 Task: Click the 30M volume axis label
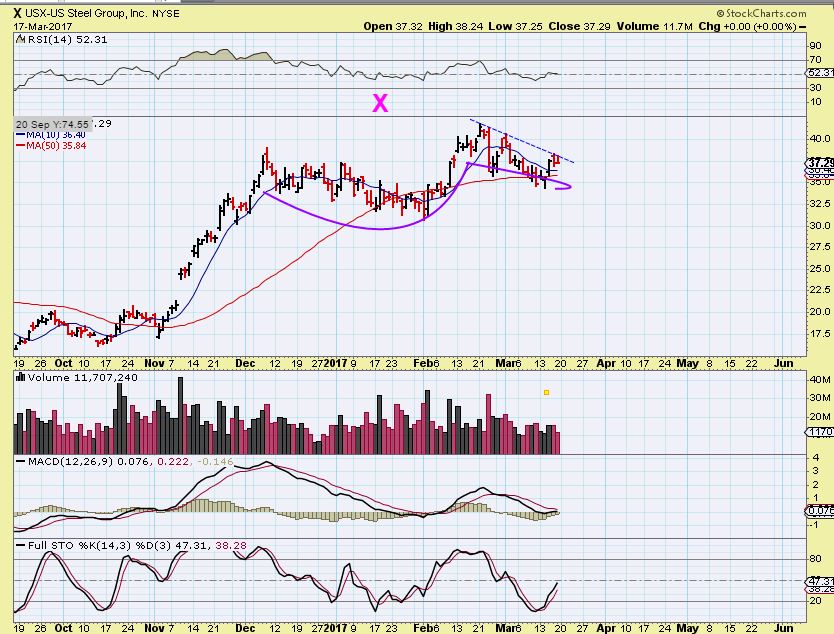pos(820,398)
